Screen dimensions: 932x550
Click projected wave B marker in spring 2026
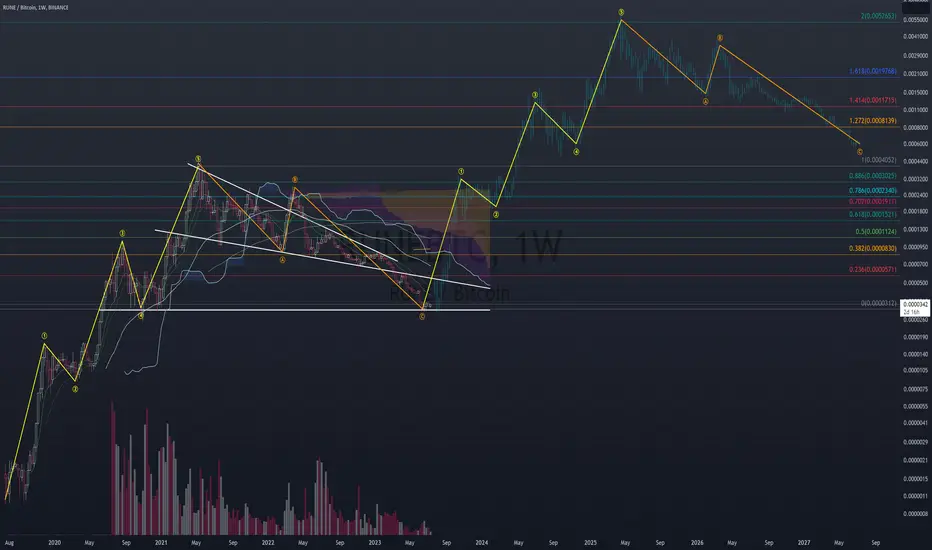click(719, 38)
